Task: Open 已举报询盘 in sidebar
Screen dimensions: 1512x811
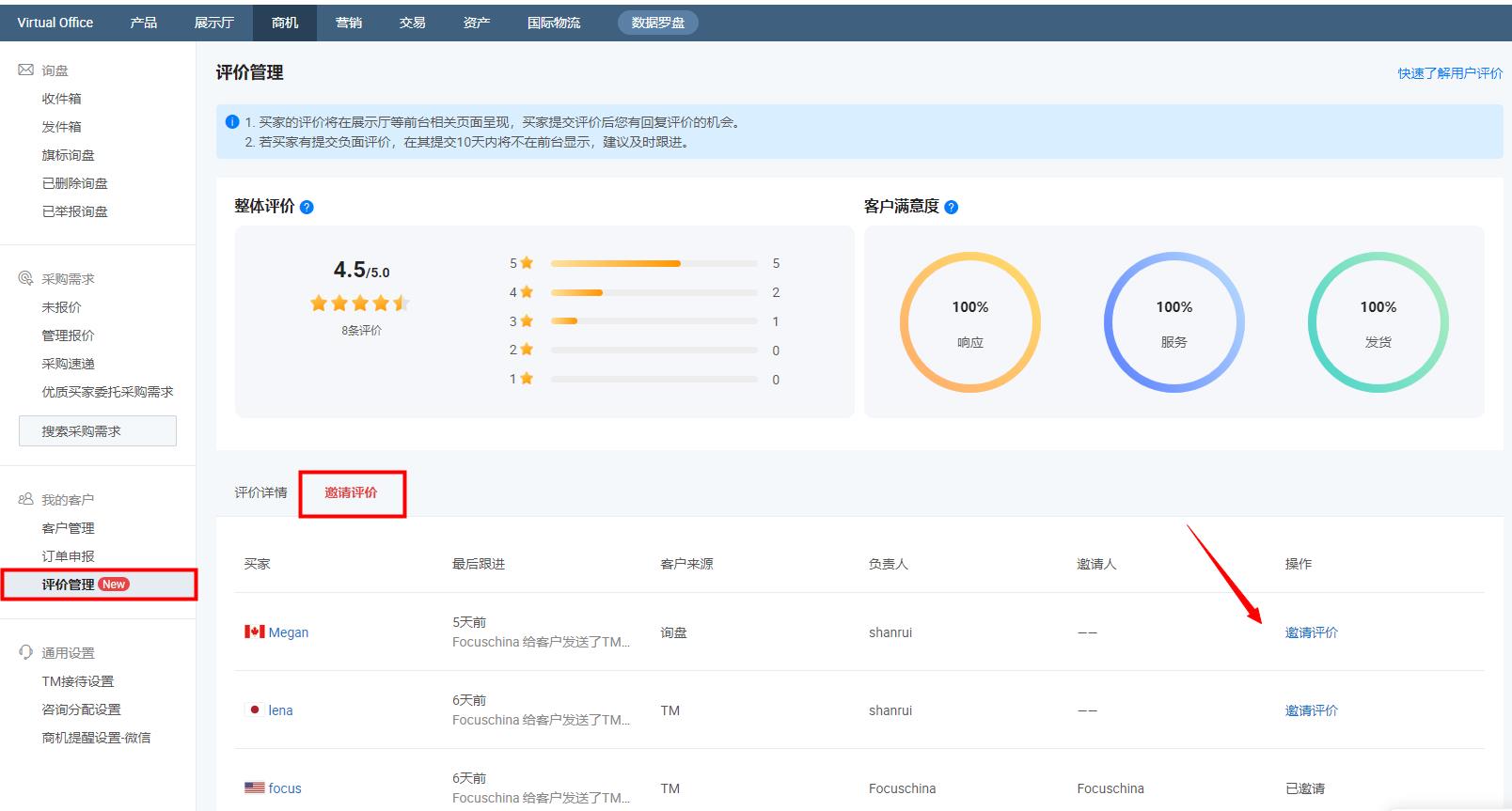Action: coord(74,211)
